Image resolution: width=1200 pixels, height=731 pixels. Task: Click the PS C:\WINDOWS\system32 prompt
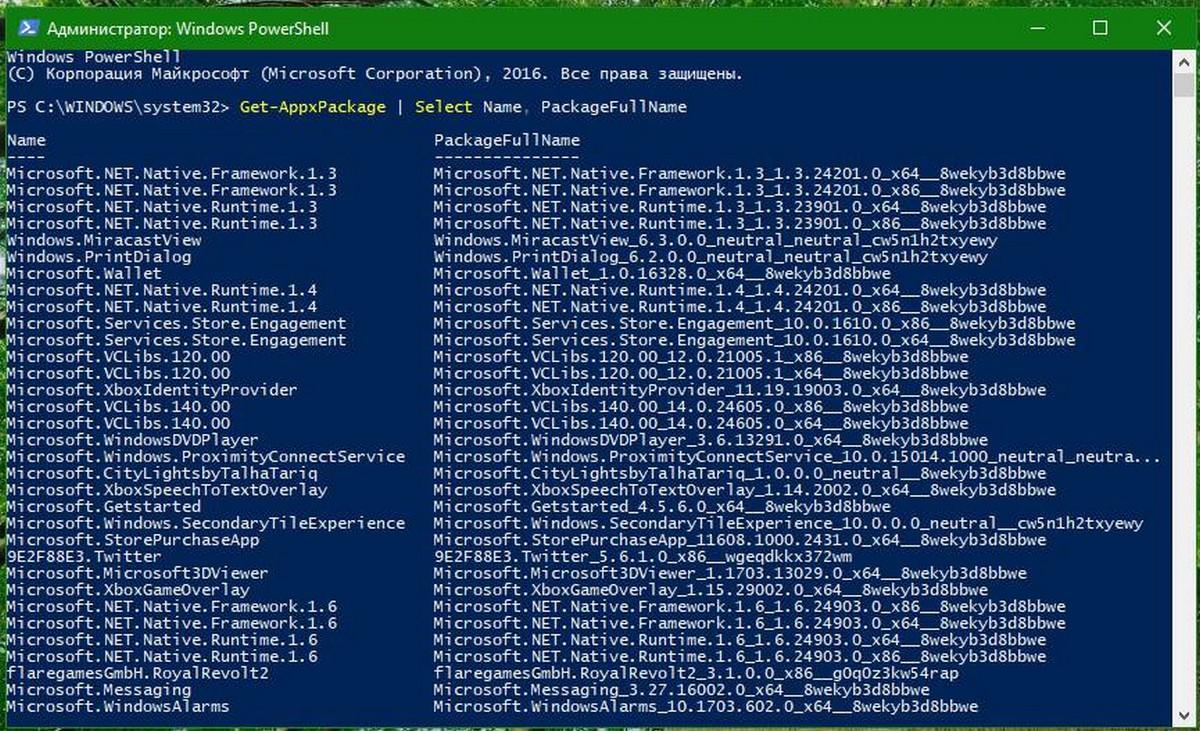(118, 107)
